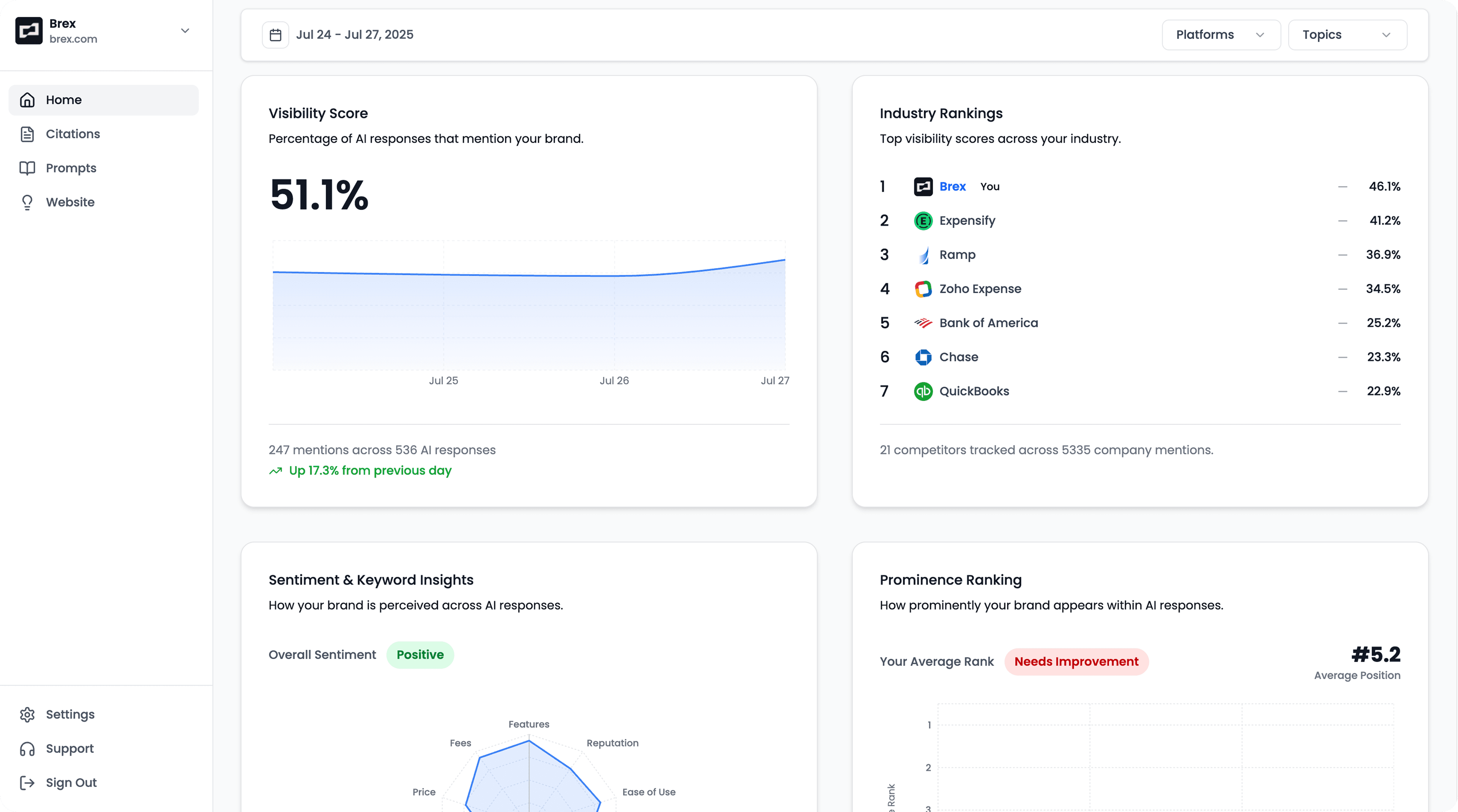This screenshot has width=1458, height=812.
Task: Click the upward trend arrow icon
Action: coord(276,471)
